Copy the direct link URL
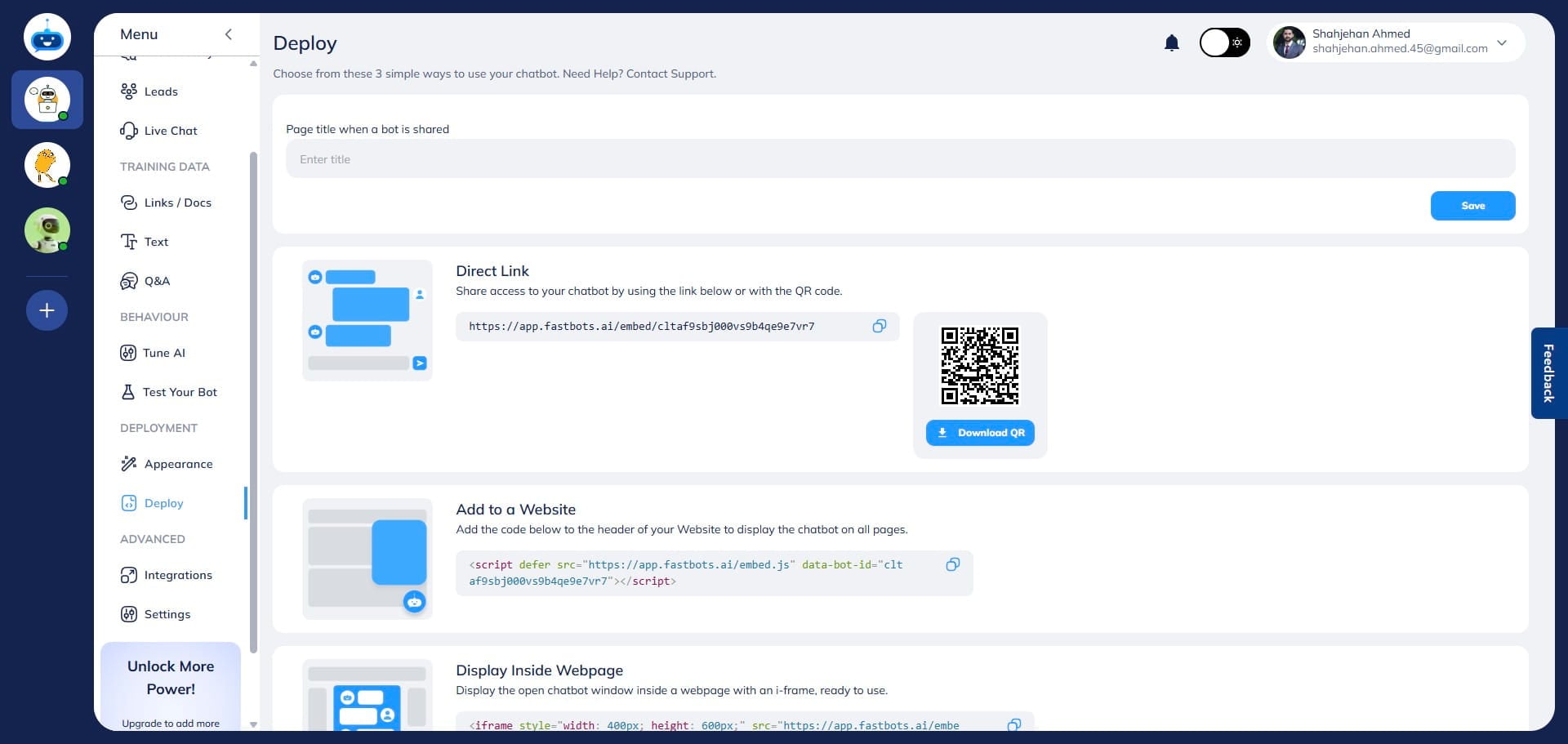Image resolution: width=1568 pixels, height=744 pixels. 879,327
